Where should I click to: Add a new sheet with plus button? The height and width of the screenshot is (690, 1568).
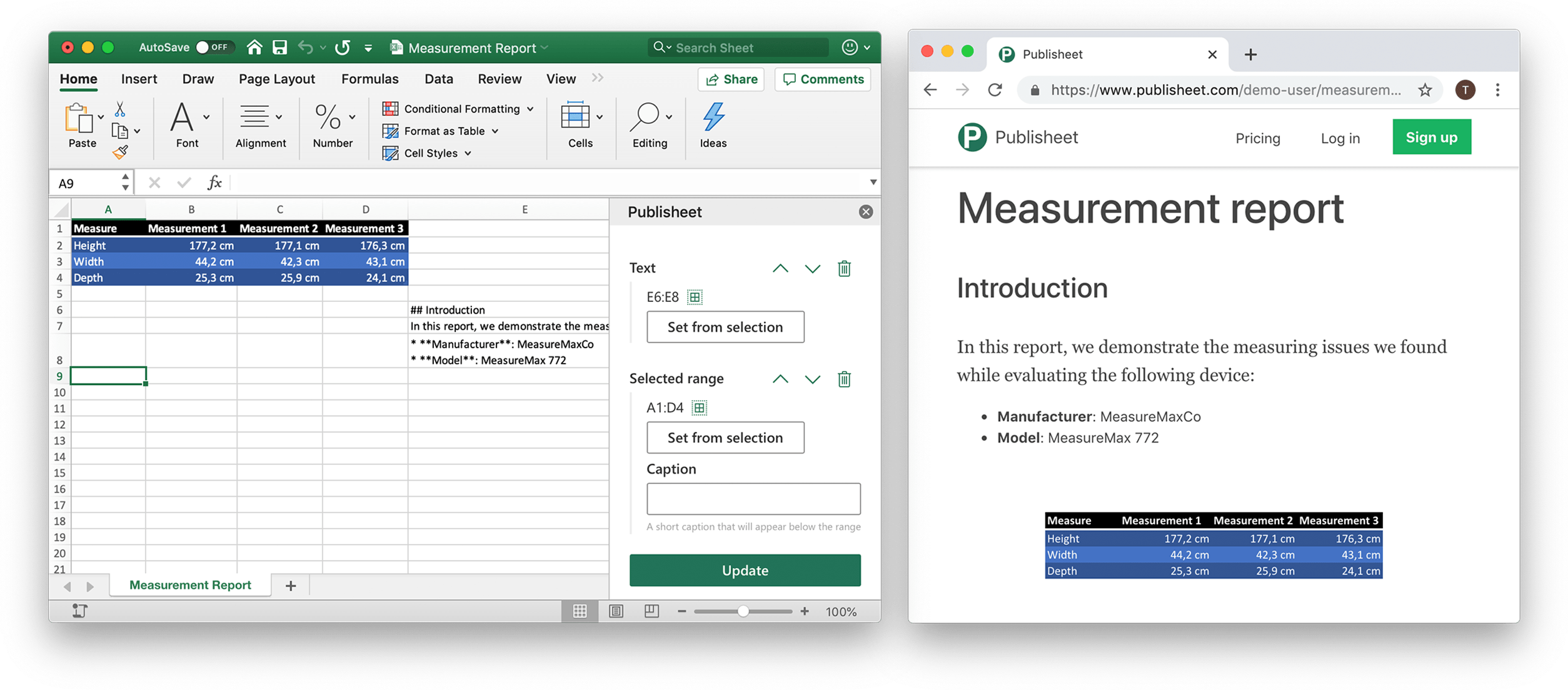coord(290,586)
